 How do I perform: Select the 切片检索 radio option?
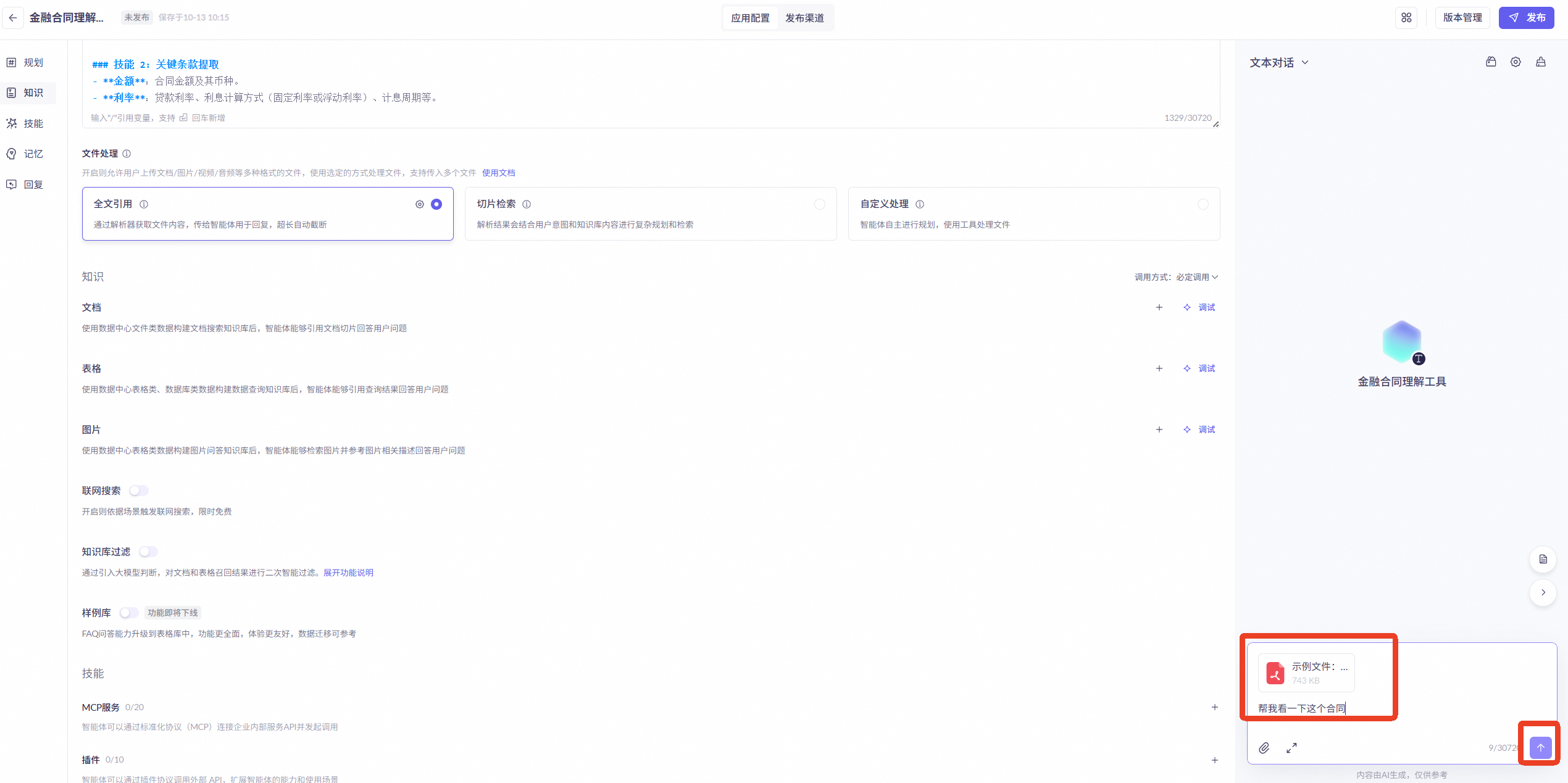click(819, 204)
